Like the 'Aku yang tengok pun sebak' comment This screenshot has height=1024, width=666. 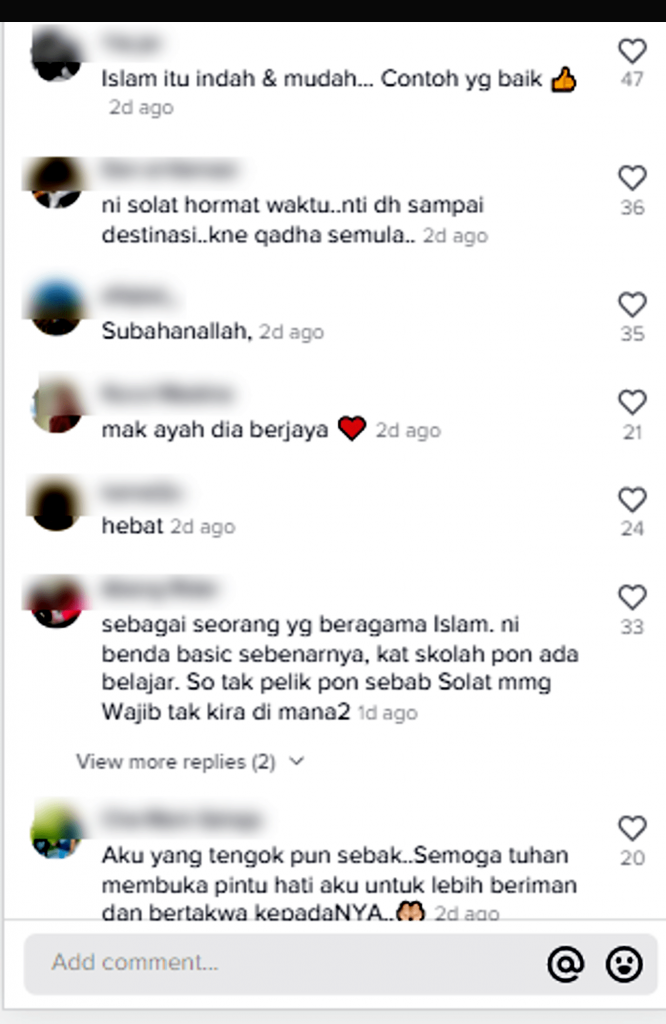(x=632, y=828)
